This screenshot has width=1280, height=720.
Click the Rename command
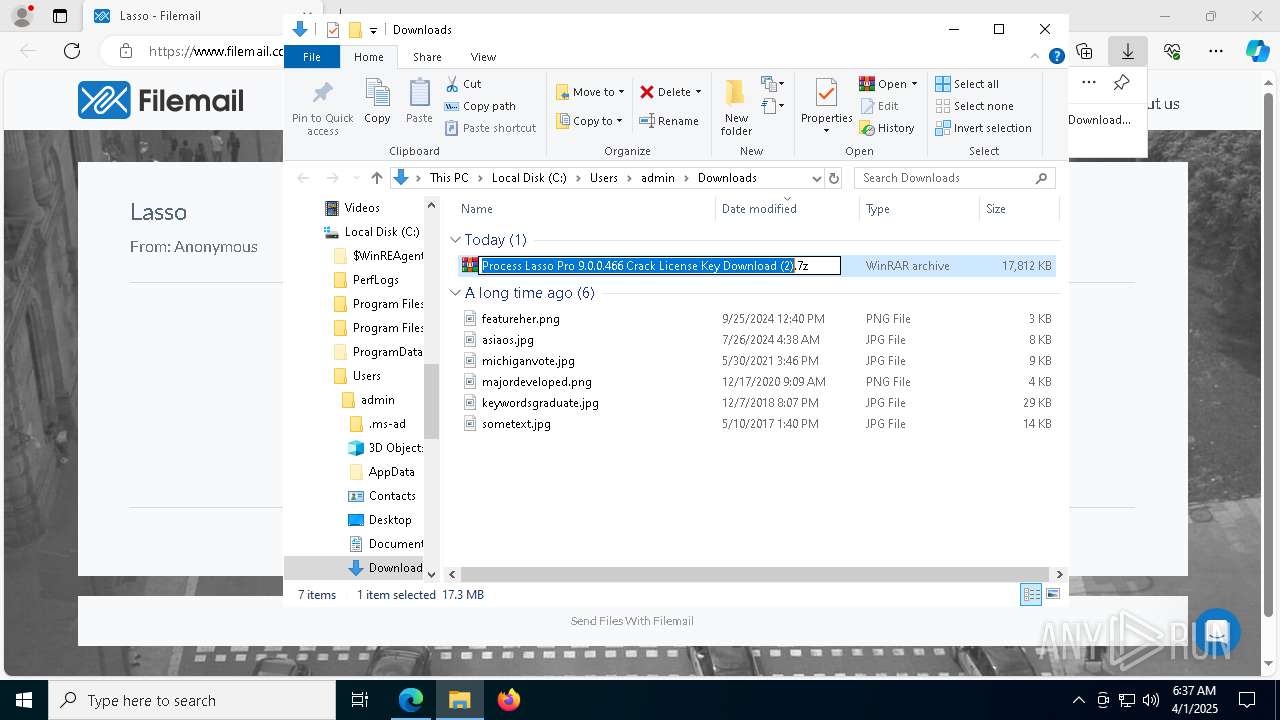coord(669,121)
